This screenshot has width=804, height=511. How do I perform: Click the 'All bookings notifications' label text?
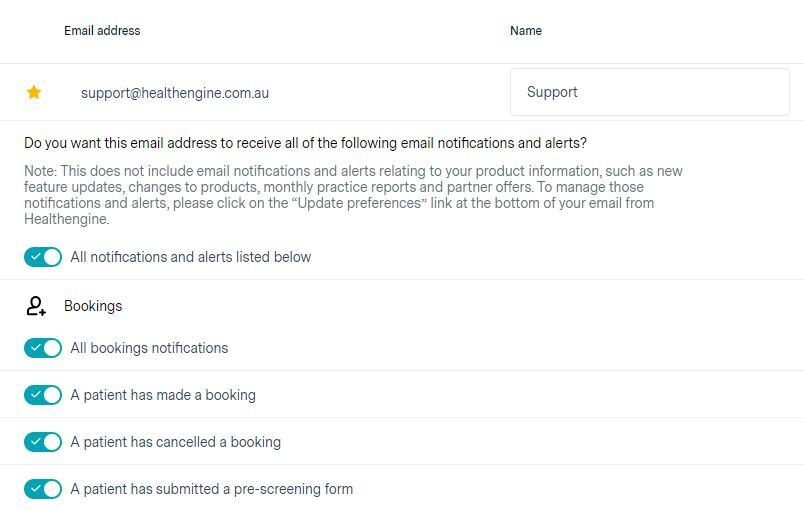[149, 348]
